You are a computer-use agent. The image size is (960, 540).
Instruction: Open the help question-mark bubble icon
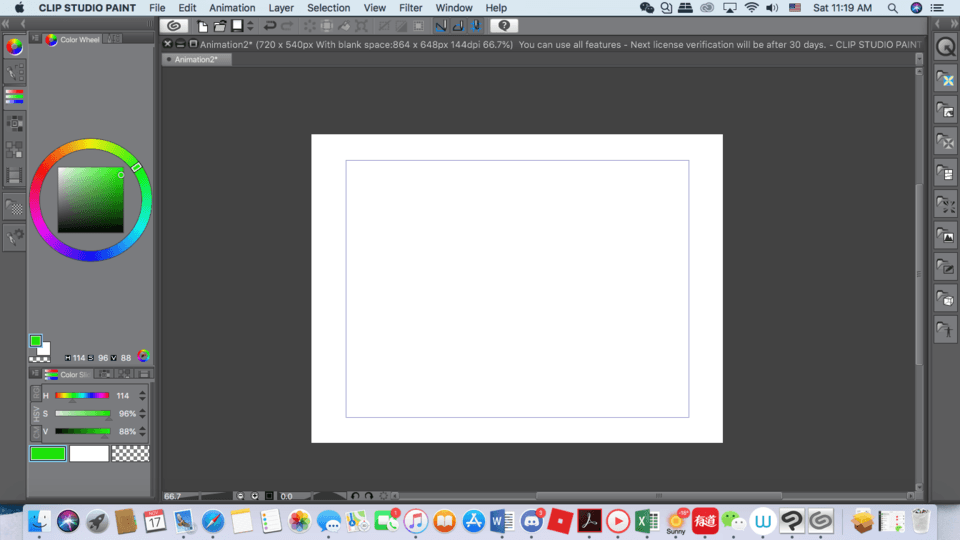point(504,26)
